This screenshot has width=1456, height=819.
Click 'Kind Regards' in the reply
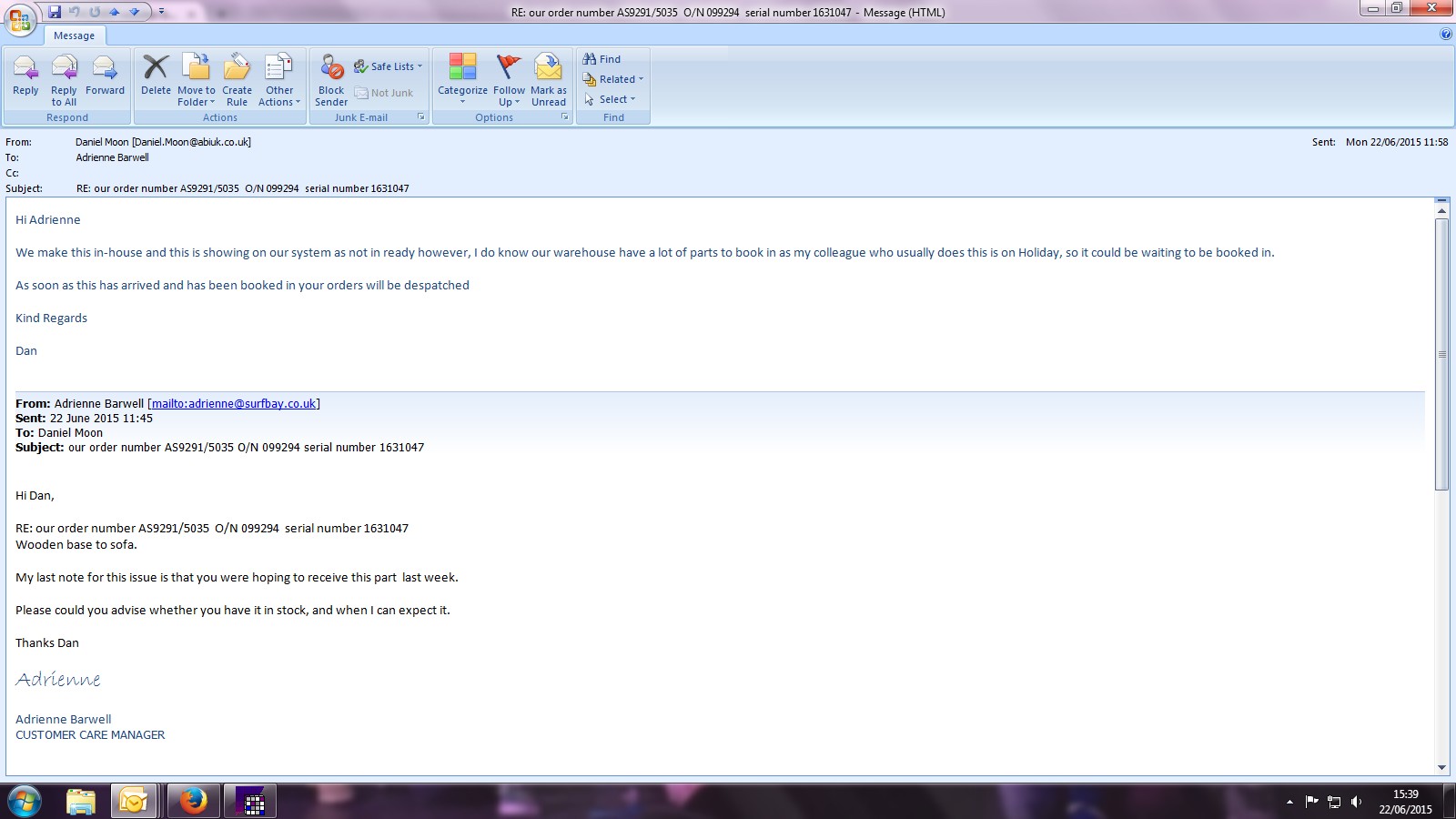[x=52, y=318]
